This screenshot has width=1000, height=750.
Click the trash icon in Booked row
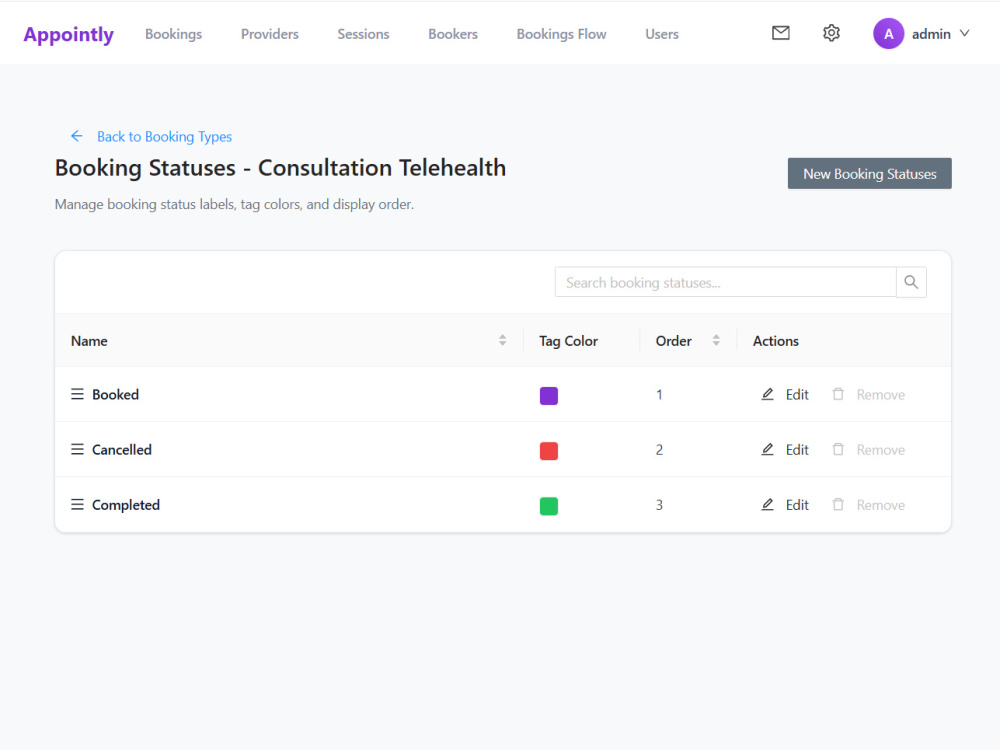tap(838, 394)
